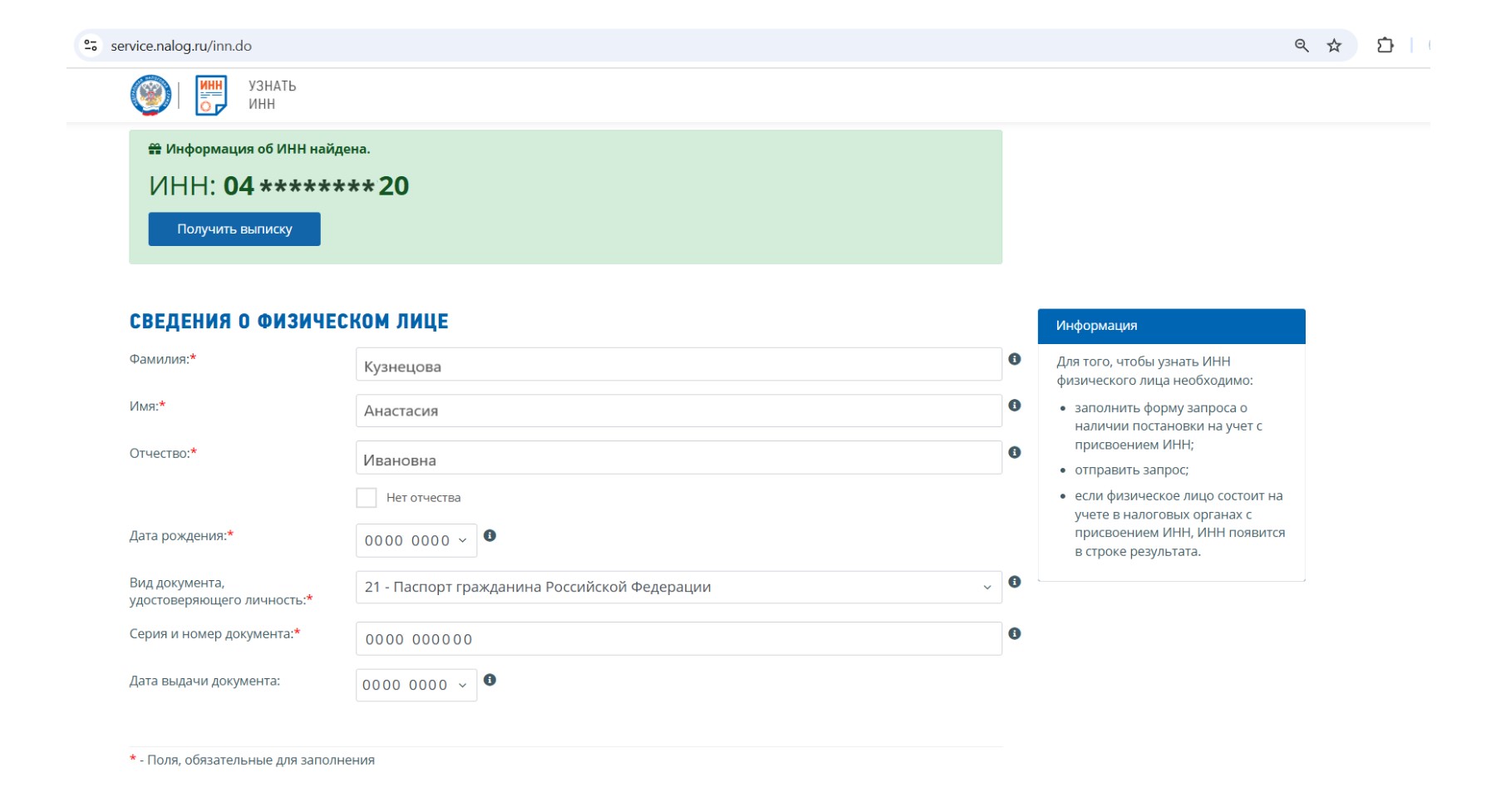Click the info icon beside Имя field
Screen dimensions: 1496x812
(1014, 406)
